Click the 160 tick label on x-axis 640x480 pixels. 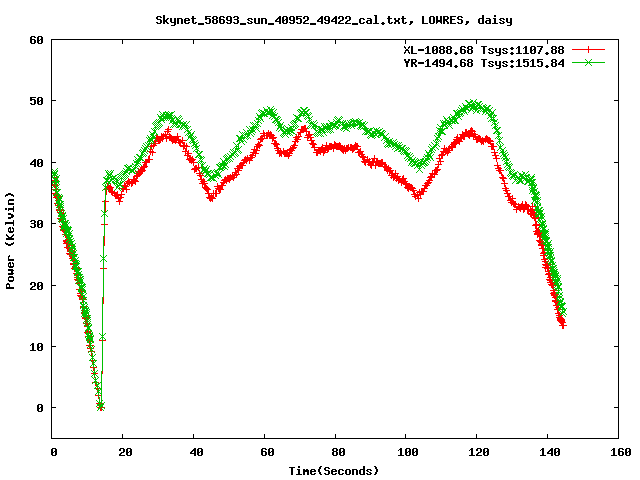point(618,453)
